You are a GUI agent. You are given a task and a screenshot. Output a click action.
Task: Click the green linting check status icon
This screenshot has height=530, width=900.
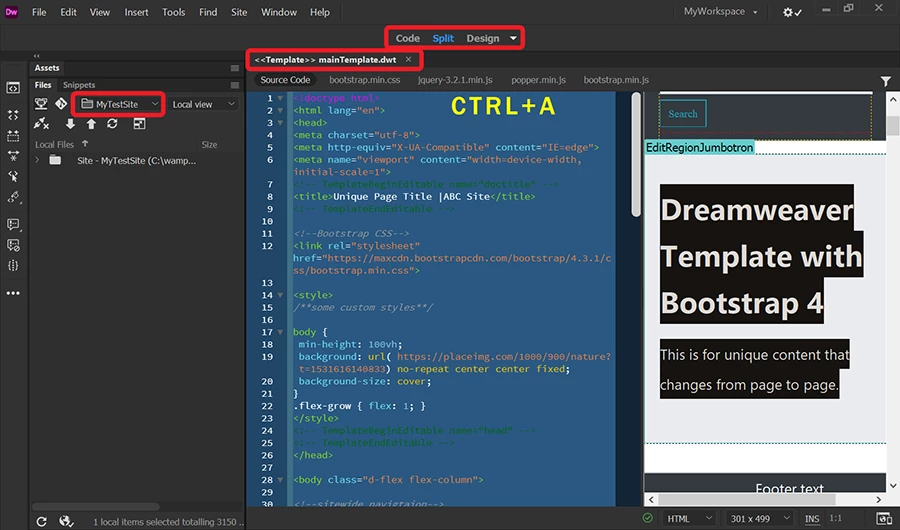tap(647, 518)
